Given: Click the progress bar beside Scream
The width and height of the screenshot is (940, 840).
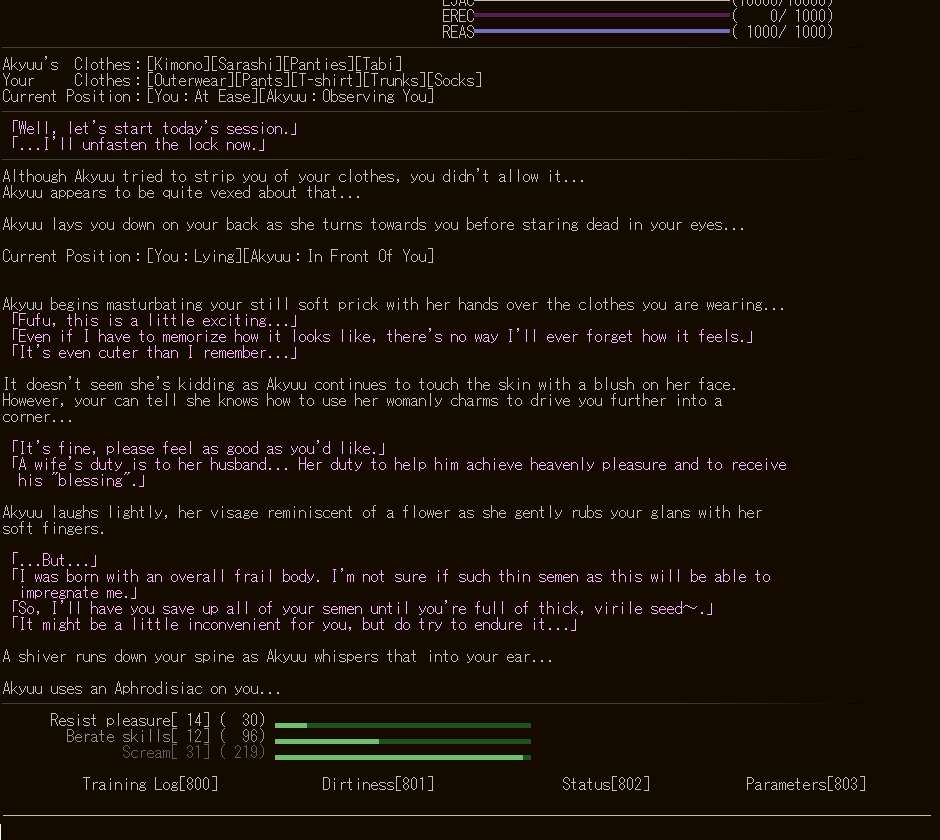Looking at the screenshot, I should (x=403, y=758).
